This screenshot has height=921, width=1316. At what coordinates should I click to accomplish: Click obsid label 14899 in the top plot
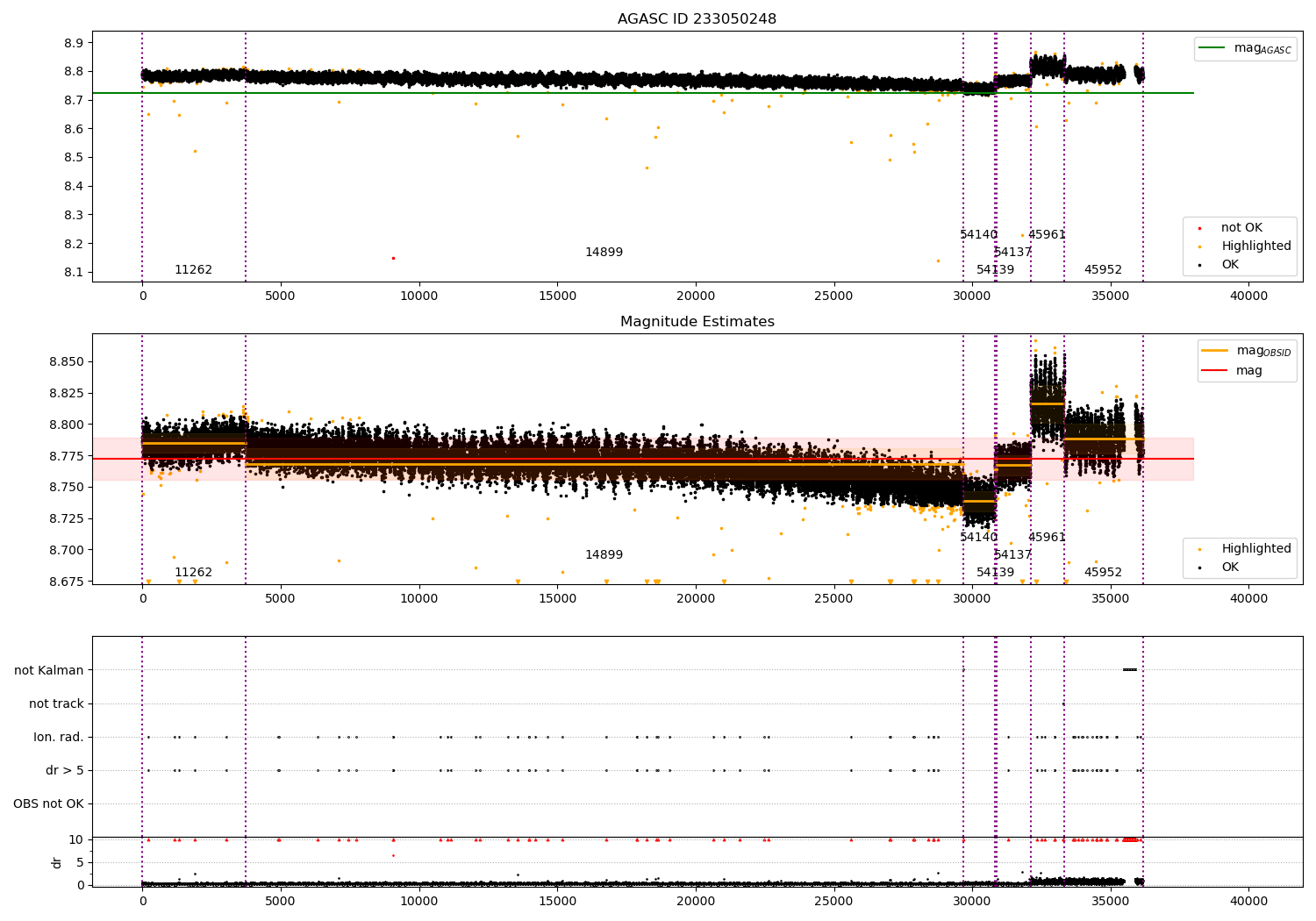coord(604,252)
